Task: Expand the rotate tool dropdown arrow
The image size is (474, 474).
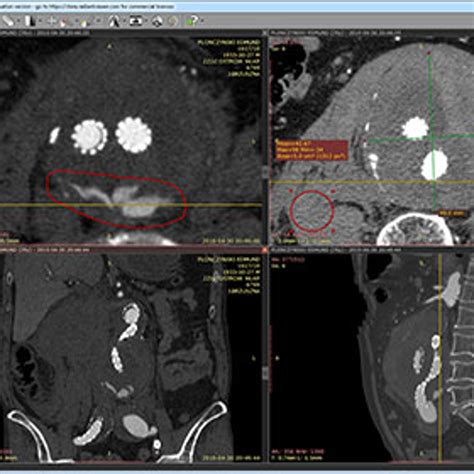Action: pyautogui.click(x=98, y=21)
